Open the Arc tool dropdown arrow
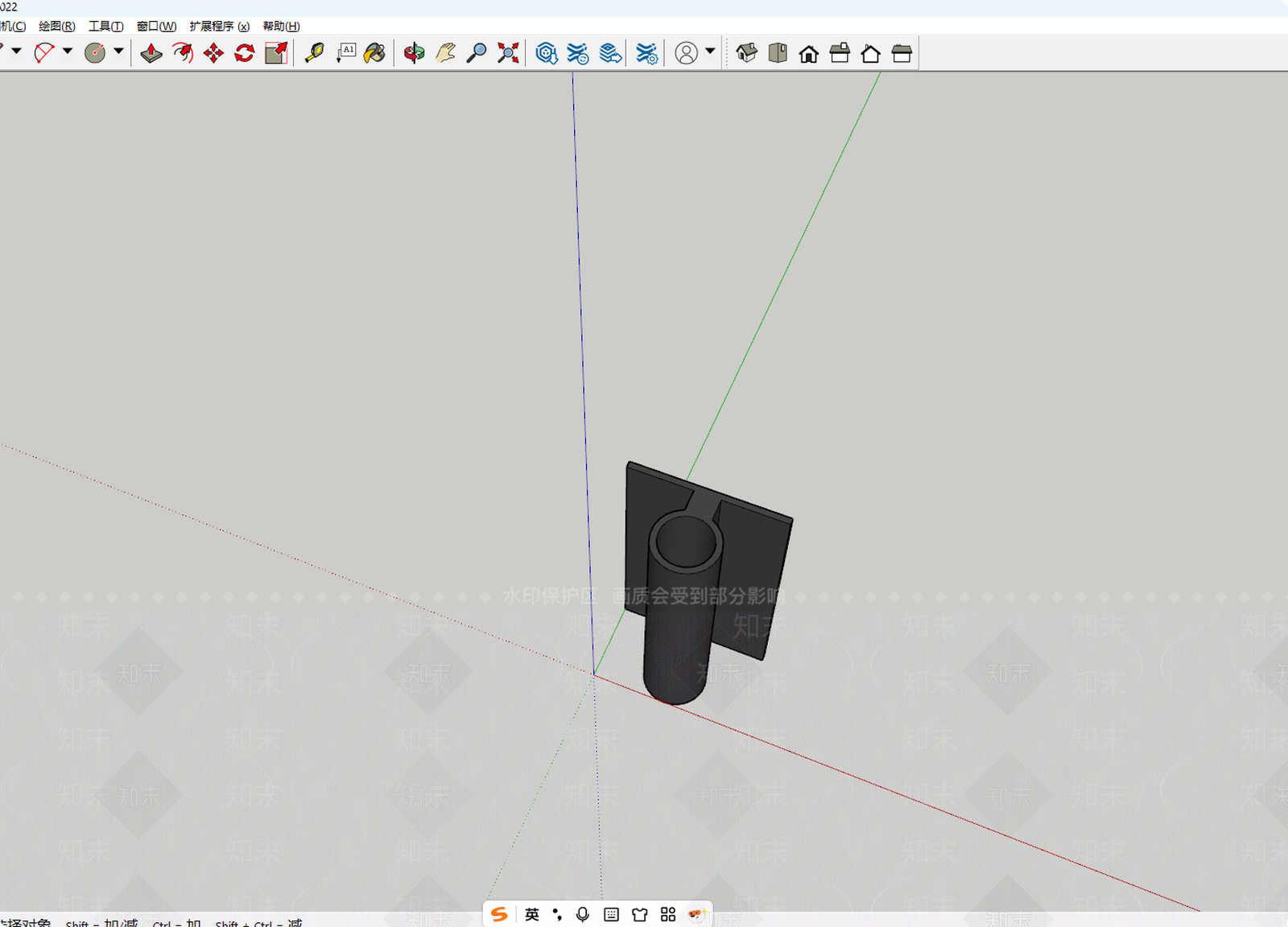Screen dimensions: 1288x927 tap(68, 51)
